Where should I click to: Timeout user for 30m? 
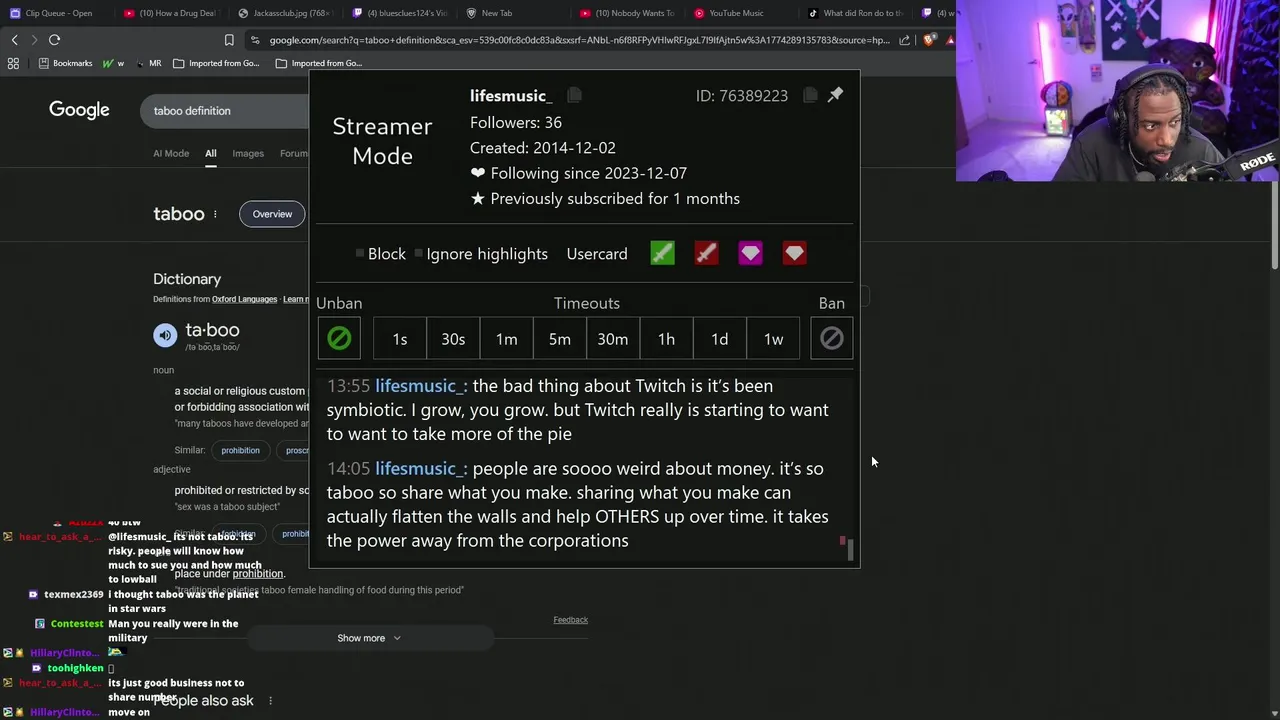point(613,339)
